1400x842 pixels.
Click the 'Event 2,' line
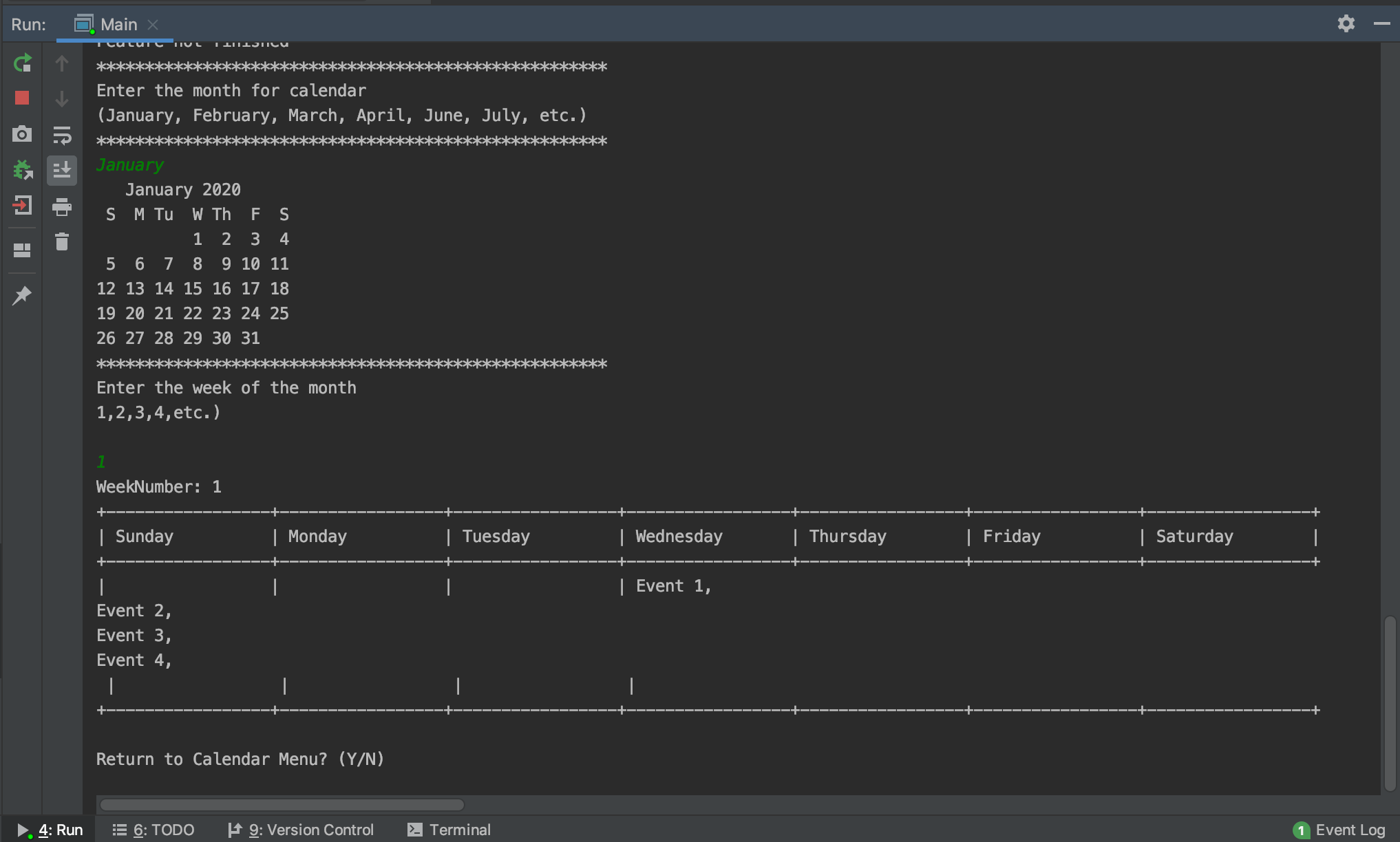[x=134, y=611]
